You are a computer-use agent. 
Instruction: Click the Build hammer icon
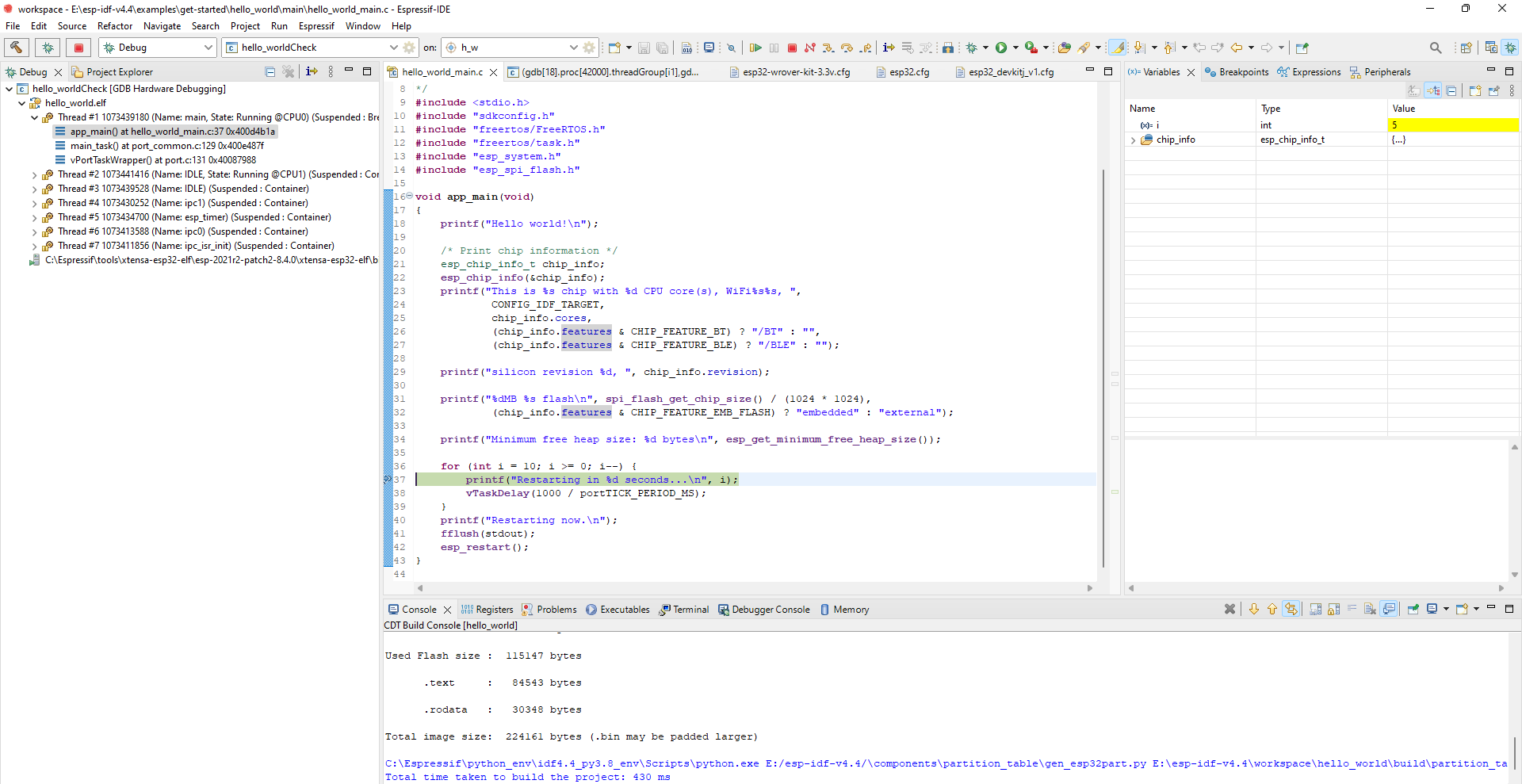point(17,48)
